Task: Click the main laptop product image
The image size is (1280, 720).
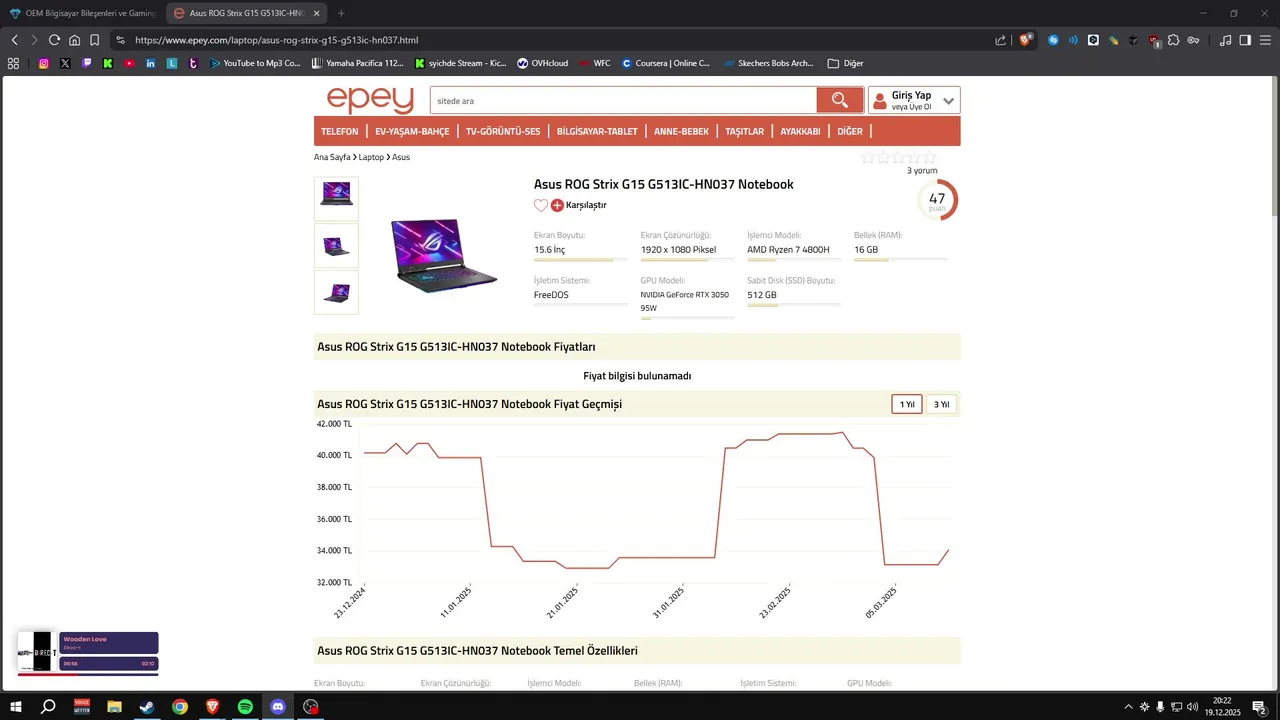Action: pos(444,255)
